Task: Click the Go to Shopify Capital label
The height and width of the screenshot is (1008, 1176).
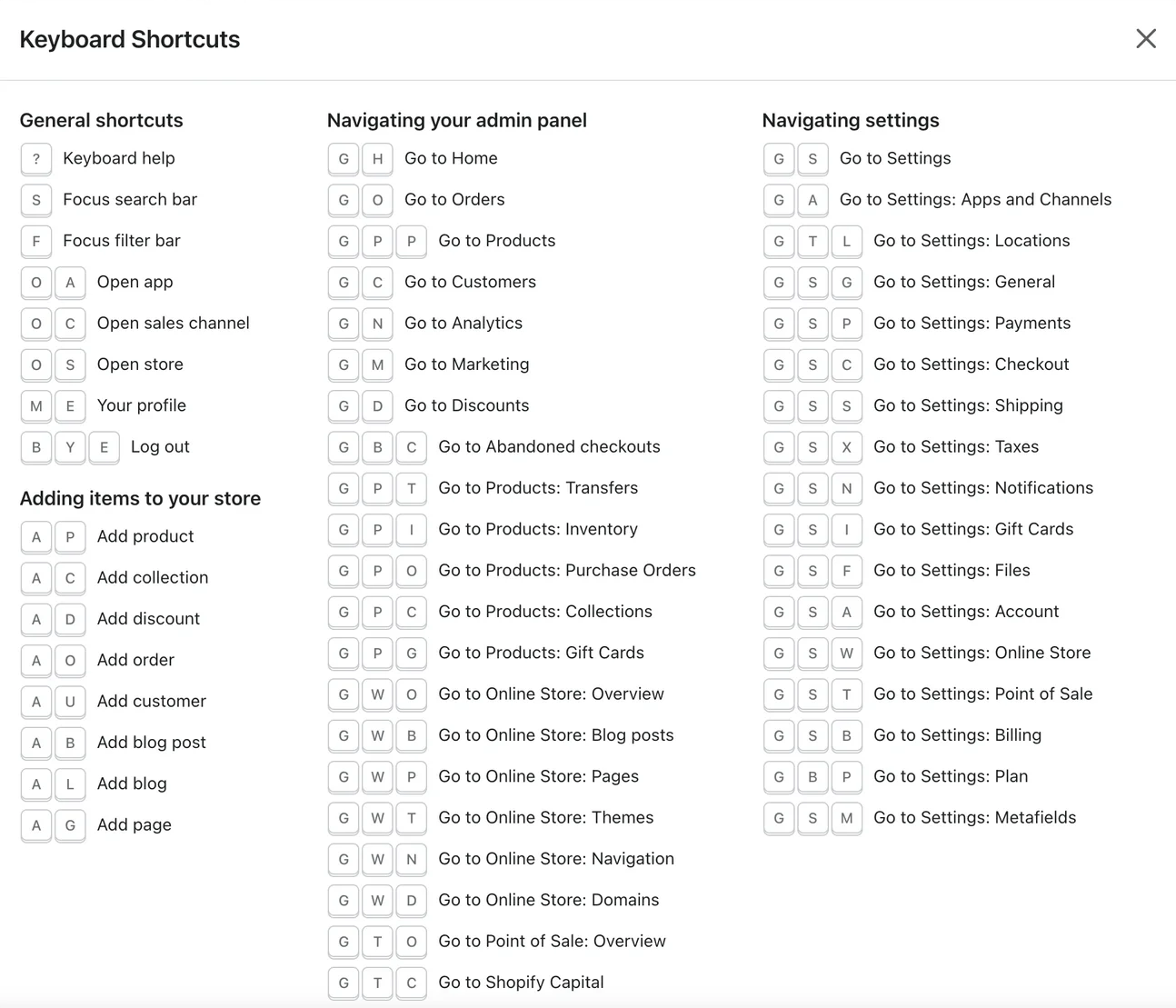Action: pos(521,983)
